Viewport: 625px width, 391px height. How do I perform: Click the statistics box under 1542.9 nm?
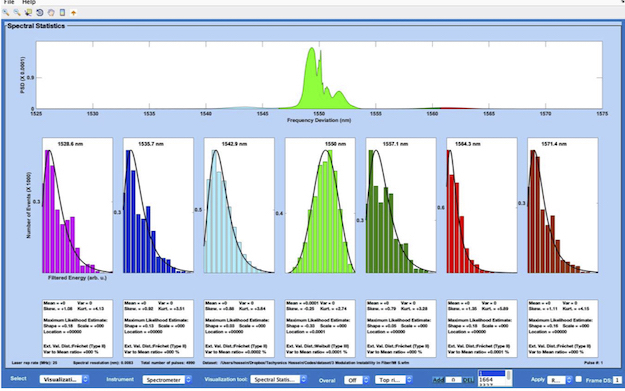239,328
